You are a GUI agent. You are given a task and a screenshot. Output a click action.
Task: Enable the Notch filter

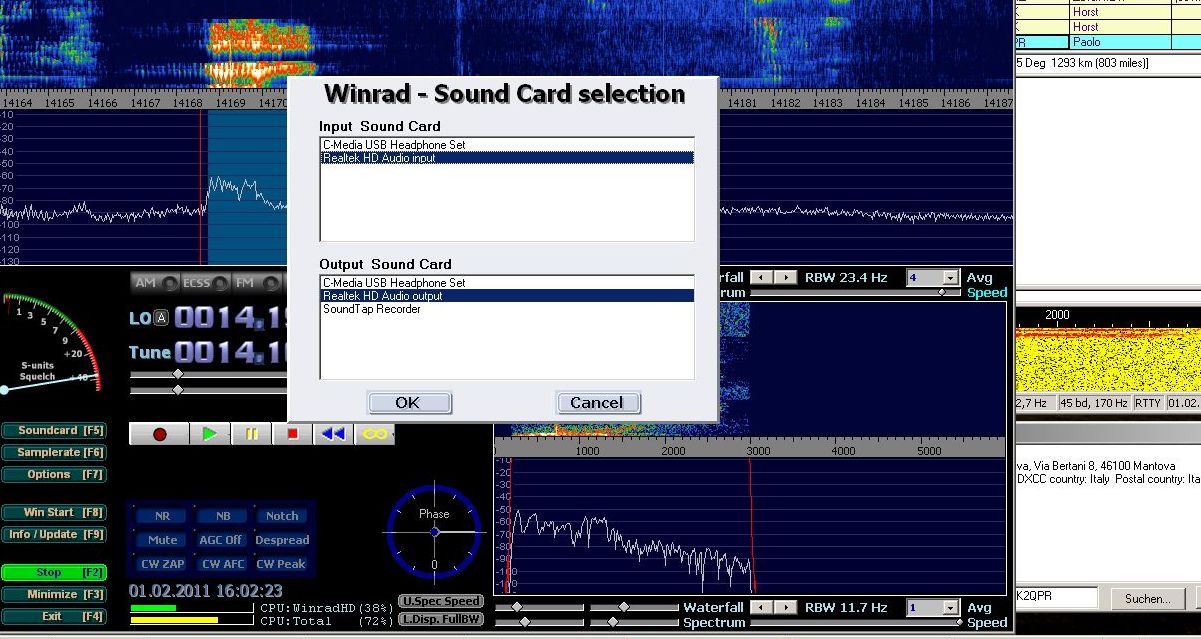click(282, 516)
